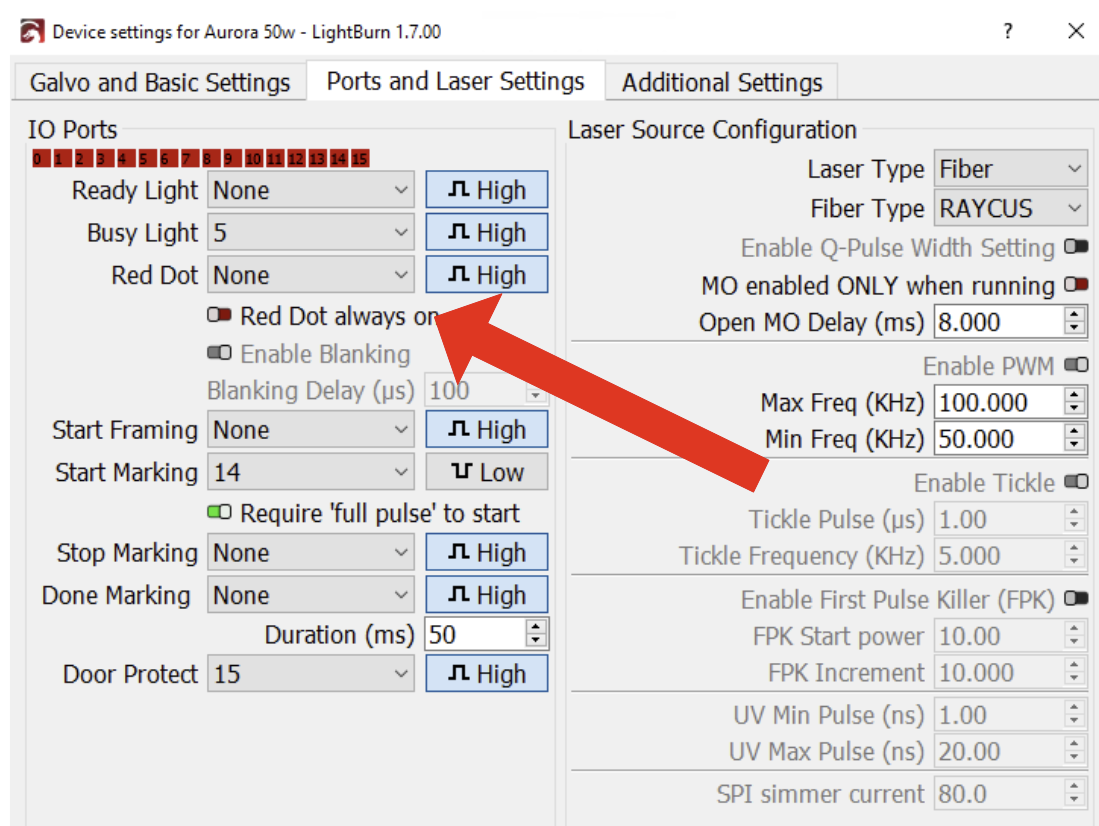Image resolution: width=1099 pixels, height=826 pixels.
Task: Toggle the Enable Blanking switch
Action: pyautogui.click(x=219, y=352)
